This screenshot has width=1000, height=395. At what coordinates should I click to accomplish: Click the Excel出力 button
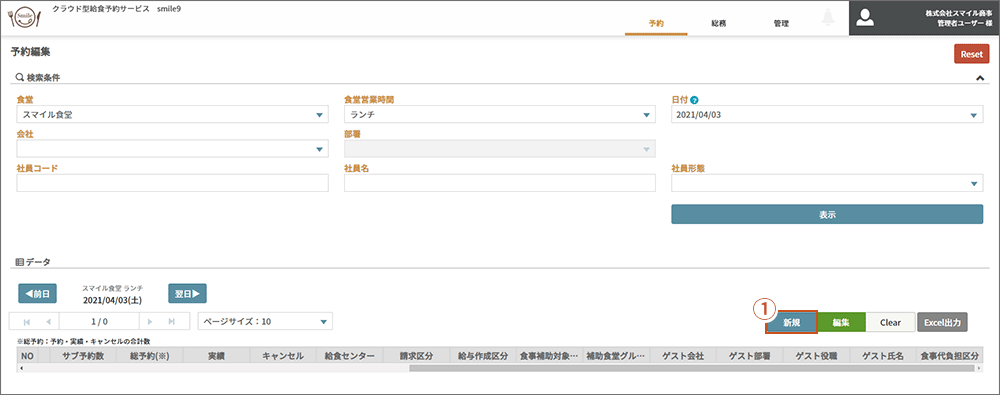click(943, 322)
